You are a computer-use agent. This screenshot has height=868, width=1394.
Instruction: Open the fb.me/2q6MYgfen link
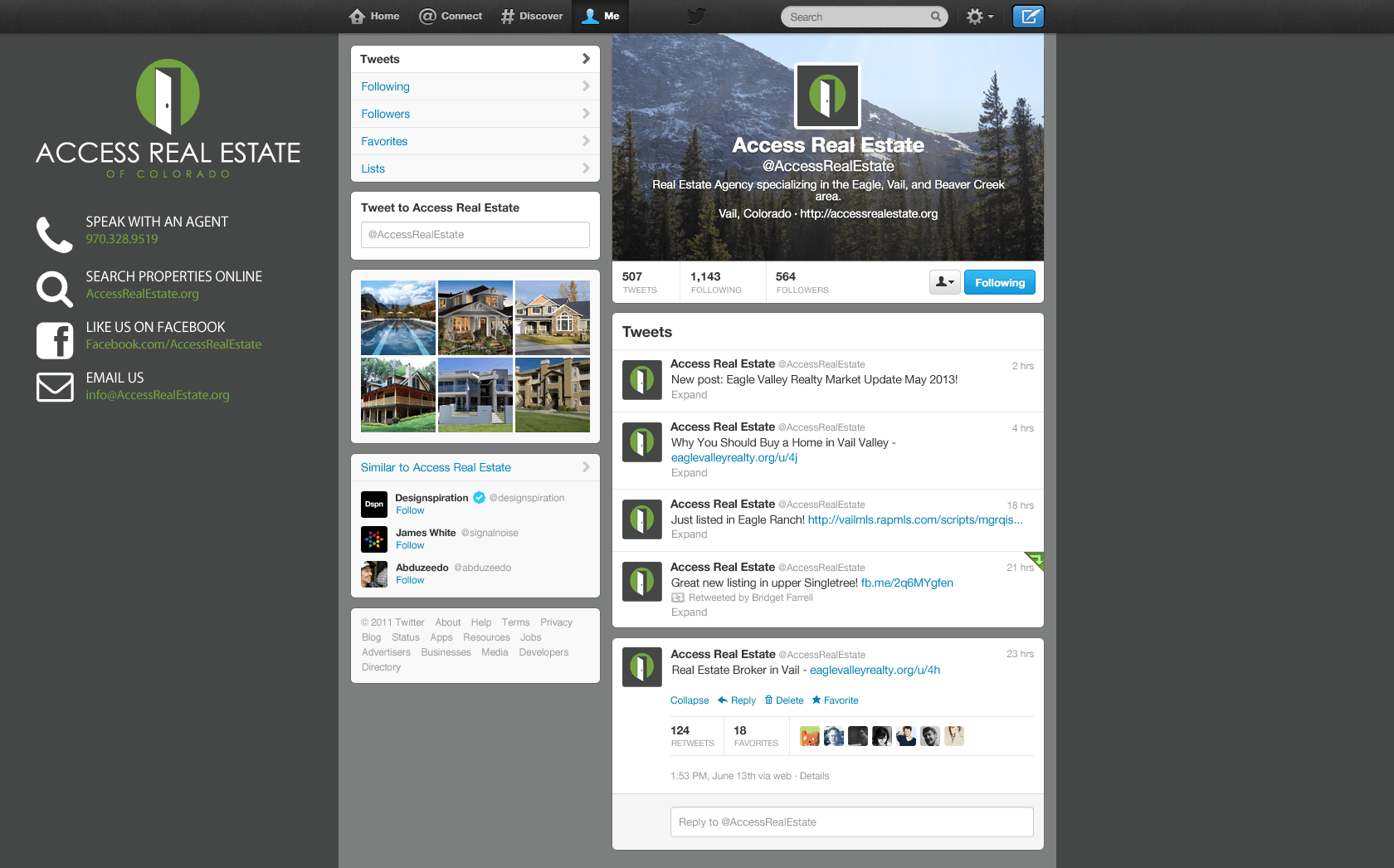coord(907,583)
